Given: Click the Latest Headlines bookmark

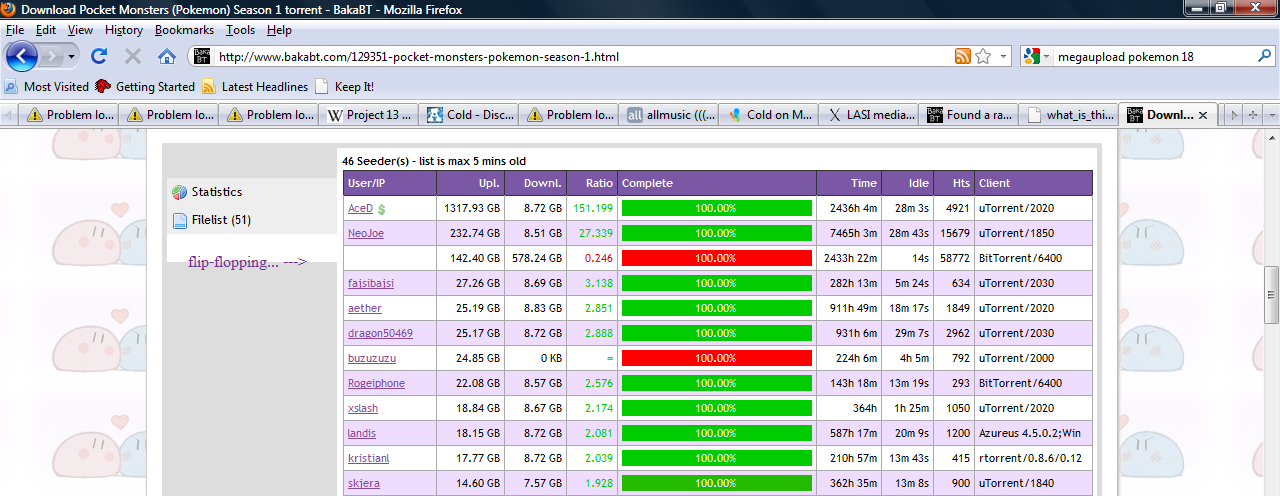Looking at the screenshot, I should (264, 87).
